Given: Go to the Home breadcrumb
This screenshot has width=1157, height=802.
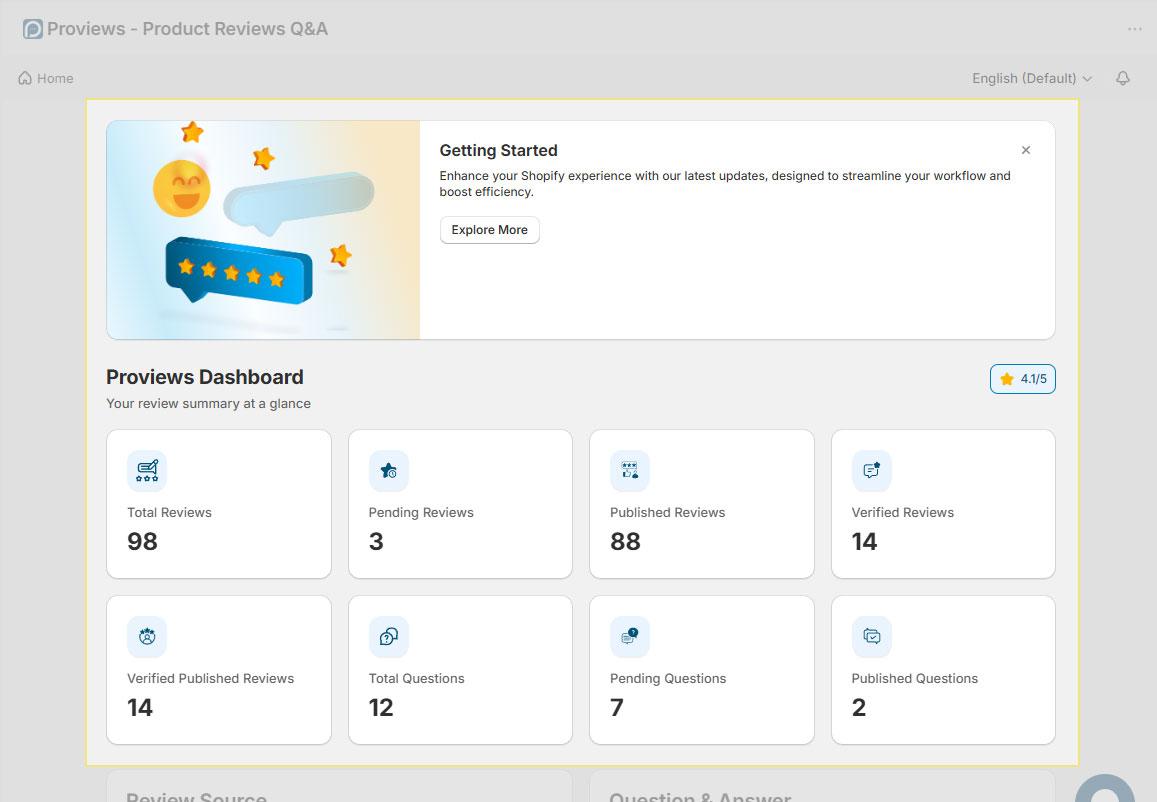Looking at the screenshot, I should 46,78.
